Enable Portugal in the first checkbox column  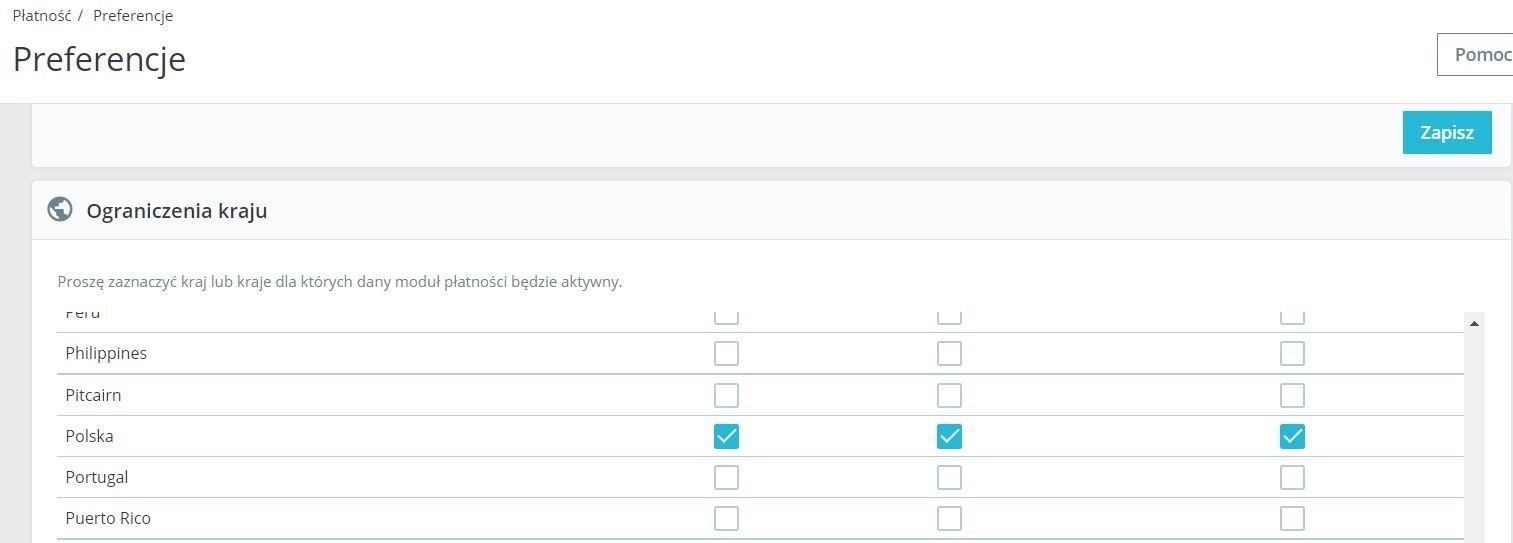[x=727, y=477]
